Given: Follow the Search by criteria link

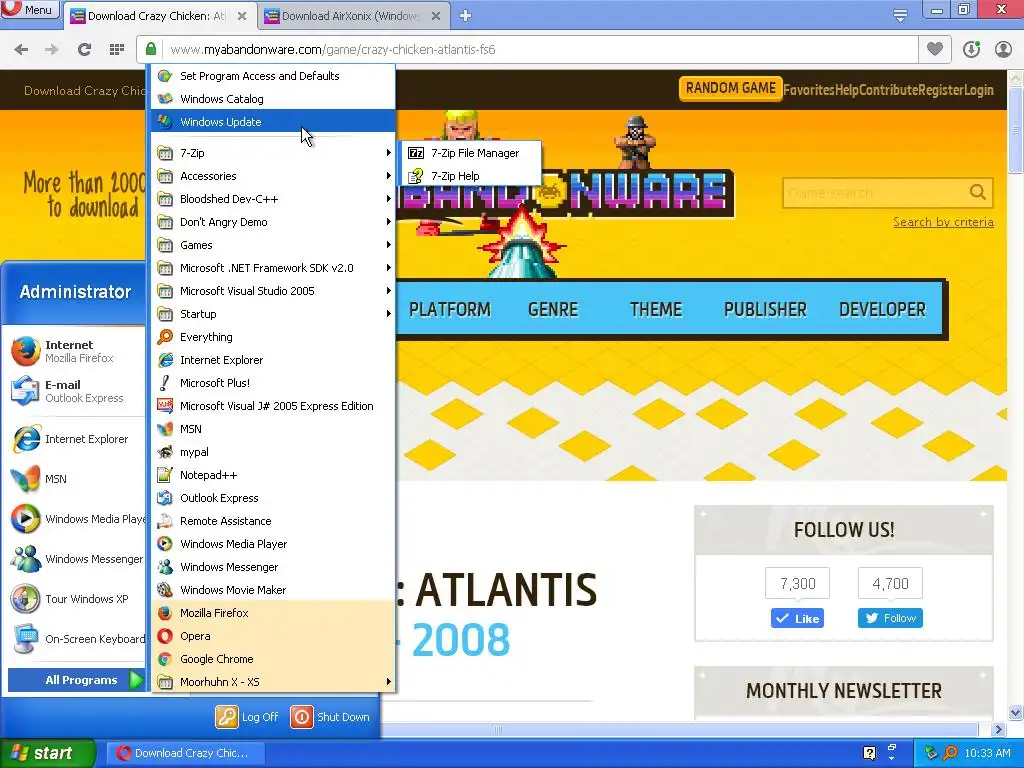Looking at the screenshot, I should 943,222.
